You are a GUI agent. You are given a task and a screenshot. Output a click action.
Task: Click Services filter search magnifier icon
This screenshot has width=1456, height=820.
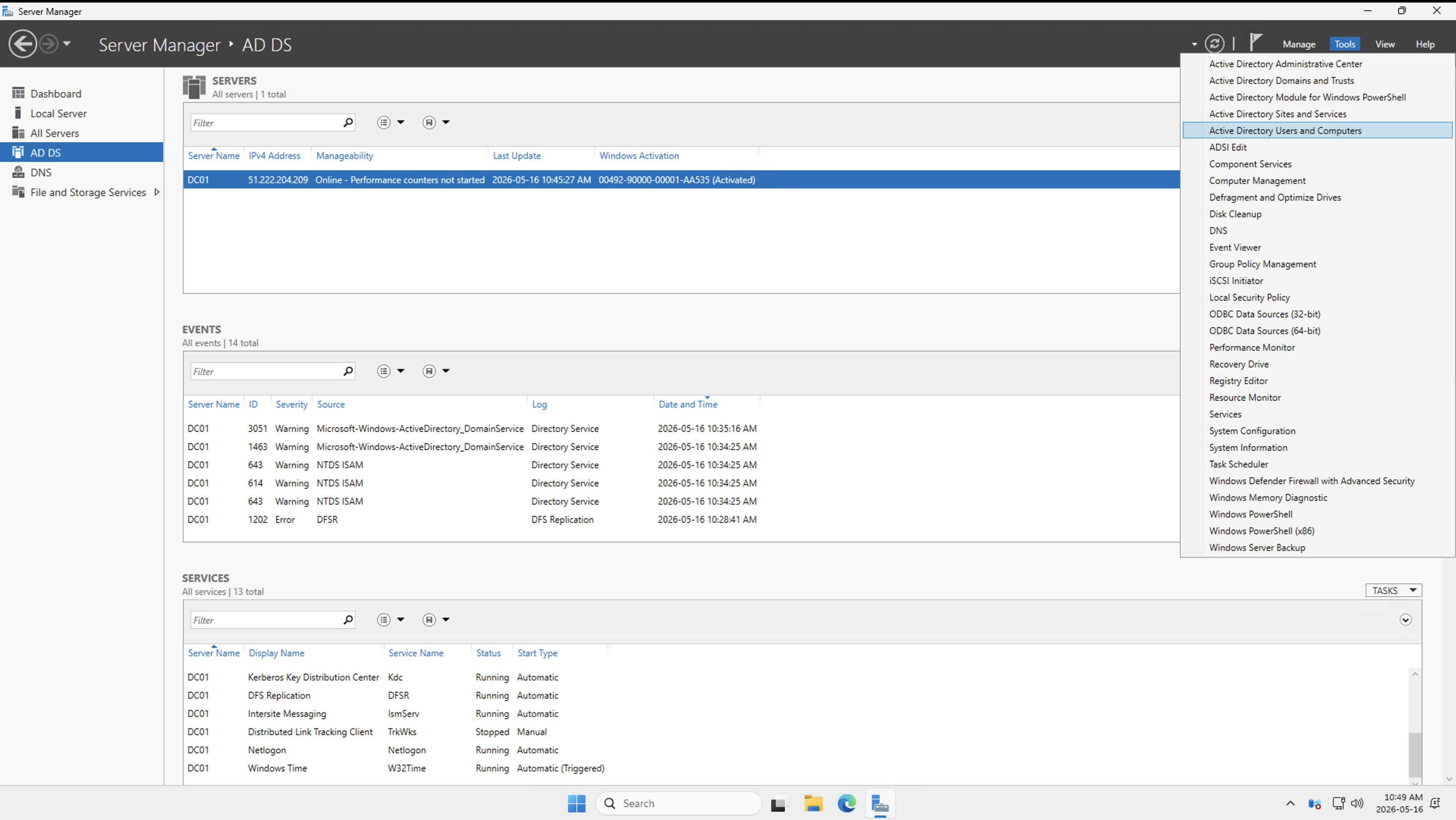(x=348, y=620)
